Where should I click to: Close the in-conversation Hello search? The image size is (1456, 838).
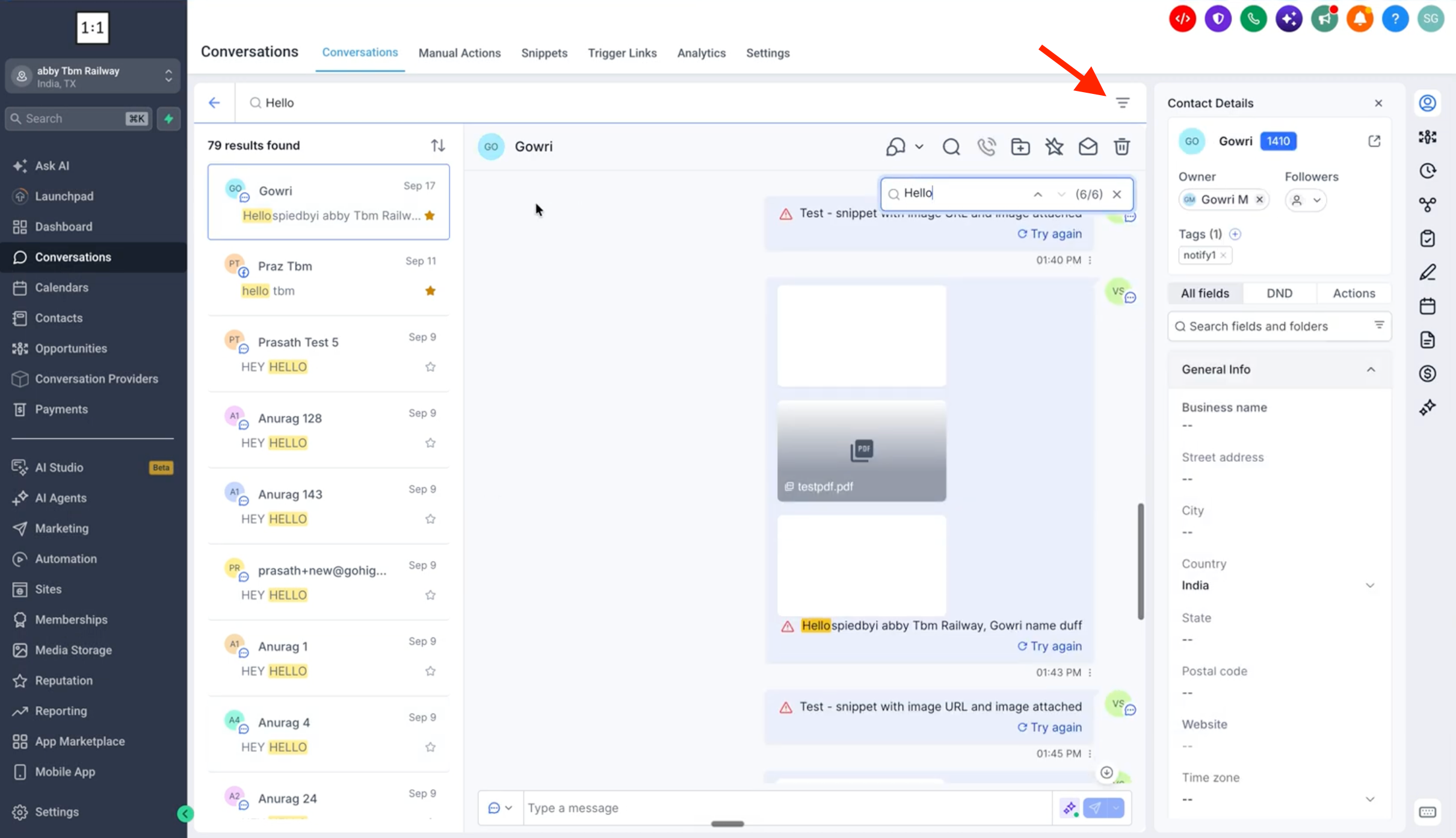pyautogui.click(x=1117, y=194)
